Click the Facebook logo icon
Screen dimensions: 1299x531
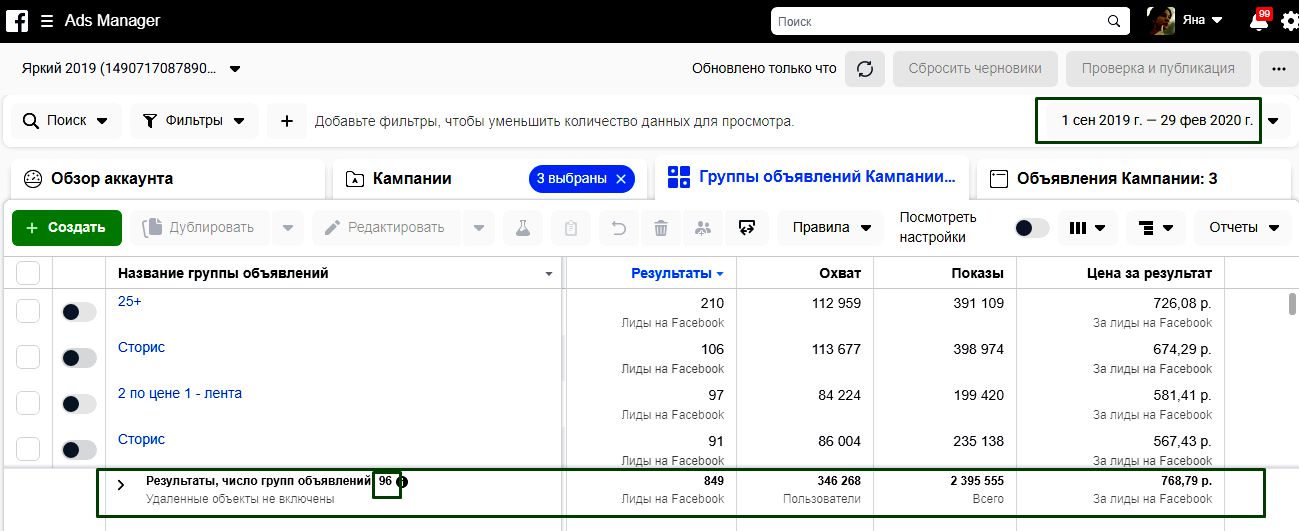click(x=16, y=21)
